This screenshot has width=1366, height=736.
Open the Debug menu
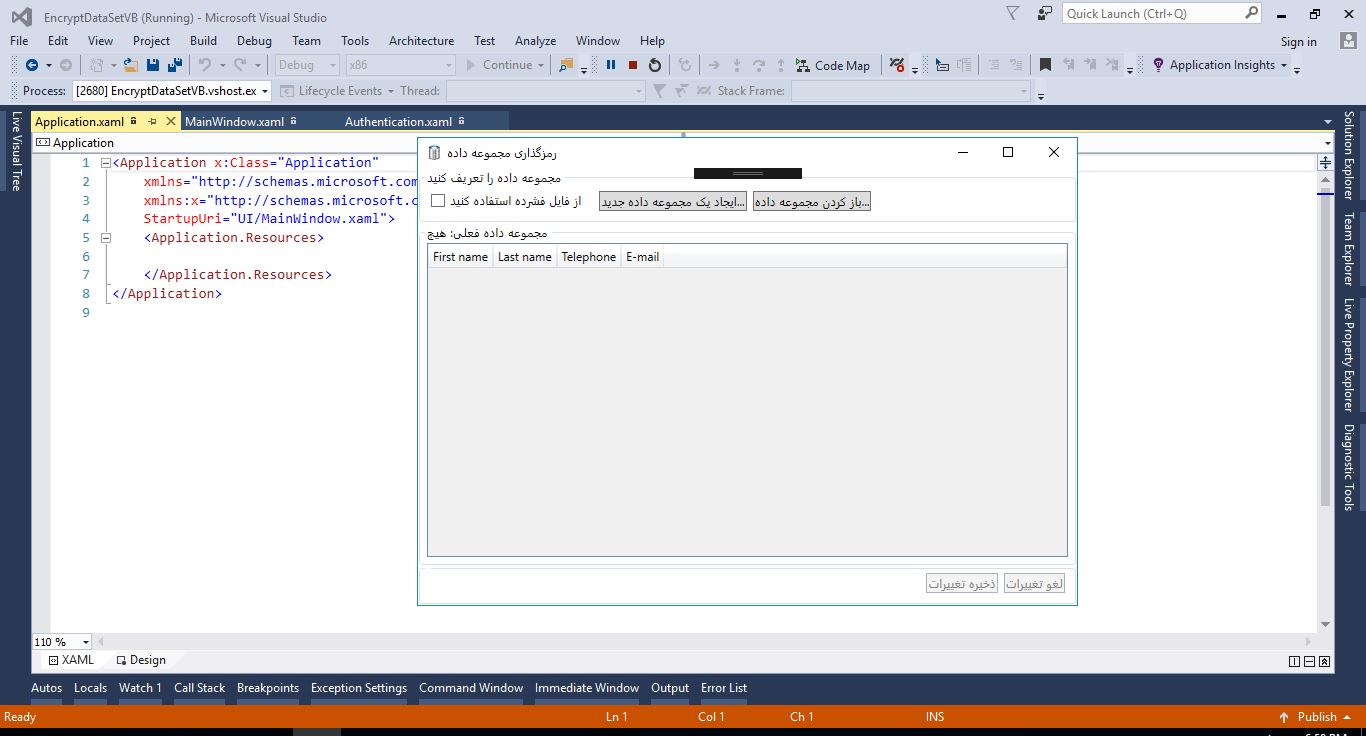pos(254,41)
